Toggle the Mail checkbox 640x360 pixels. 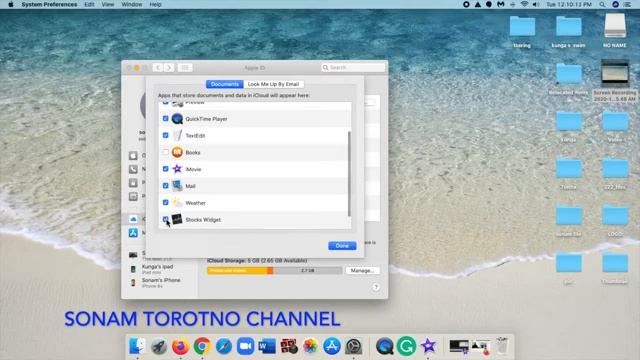(x=165, y=185)
